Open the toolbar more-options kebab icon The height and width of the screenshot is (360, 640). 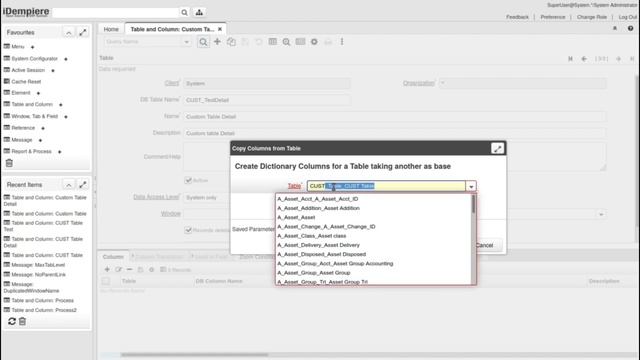click(x=342, y=42)
